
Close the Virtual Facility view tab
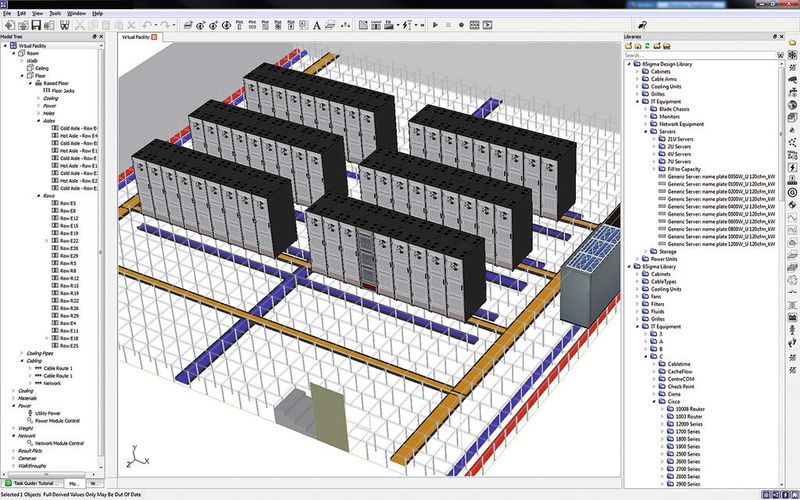pyautogui.click(x=155, y=37)
